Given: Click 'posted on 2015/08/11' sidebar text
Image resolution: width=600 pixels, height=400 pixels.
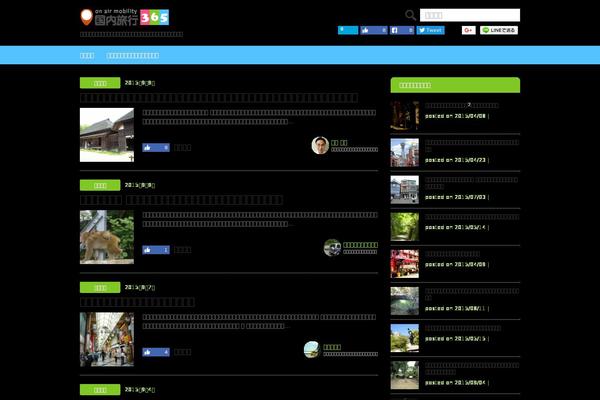Looking at the screenshot, I should 455,309.
